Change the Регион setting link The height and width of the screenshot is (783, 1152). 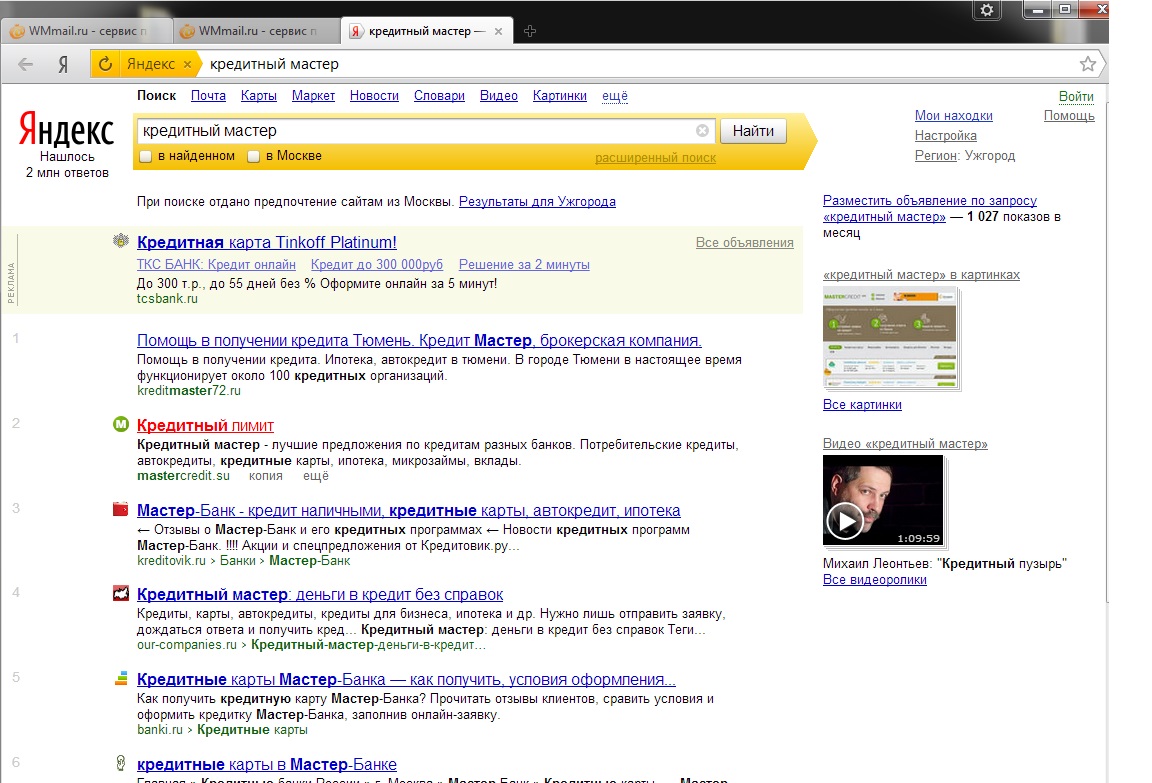[x=936, y=155]
